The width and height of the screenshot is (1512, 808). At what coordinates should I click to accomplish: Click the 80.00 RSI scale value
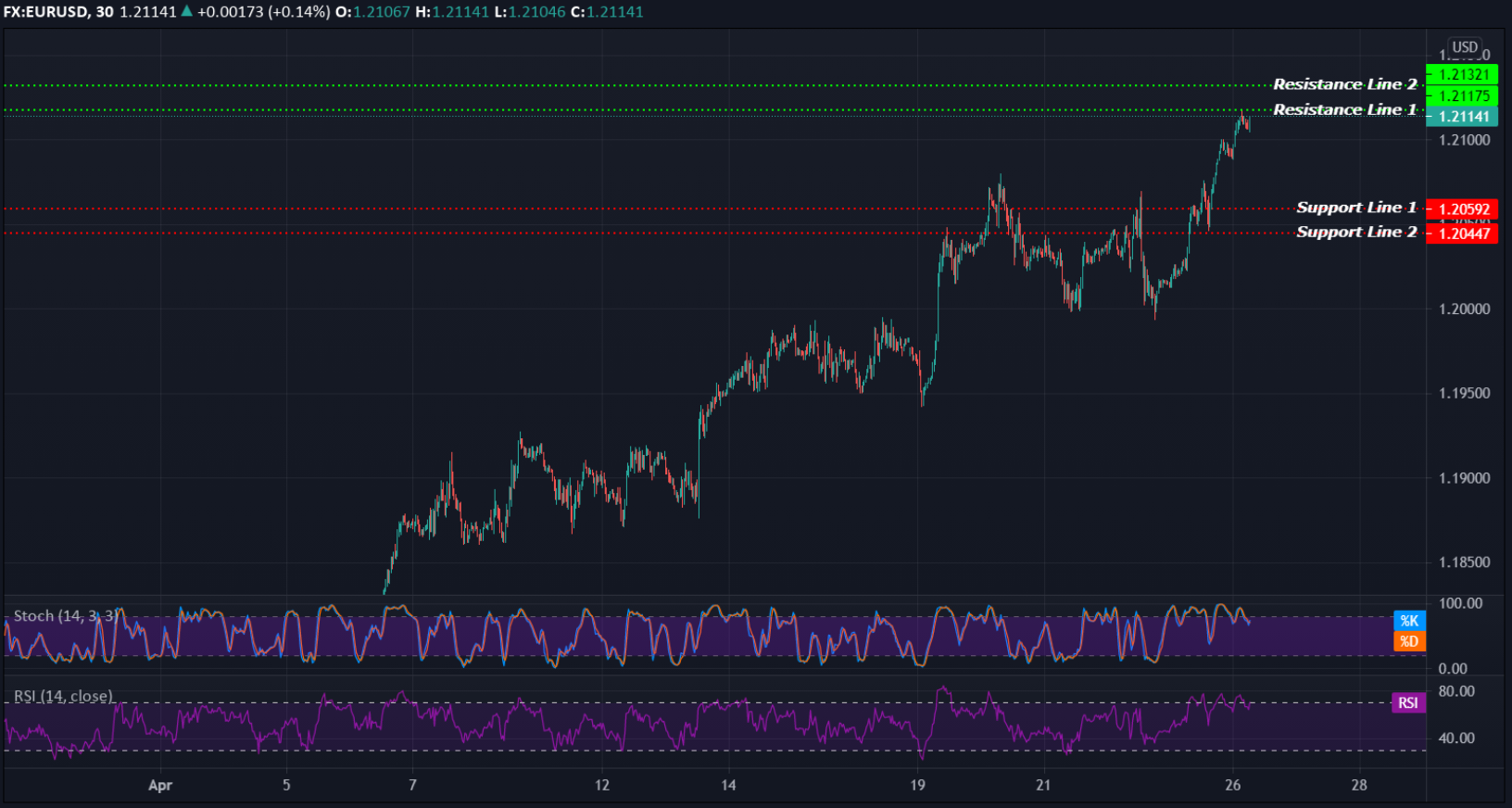click(x=1456, y=691)
